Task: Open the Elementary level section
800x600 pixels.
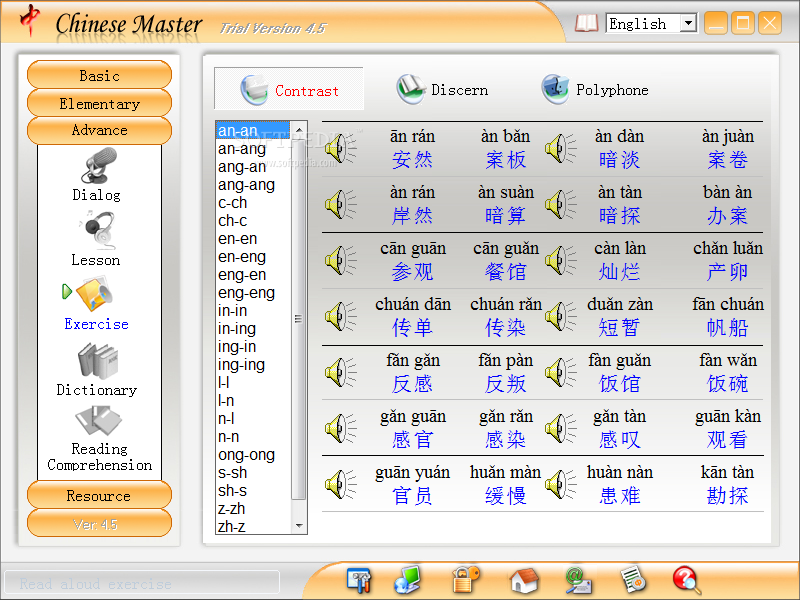Action: (99, 103)
